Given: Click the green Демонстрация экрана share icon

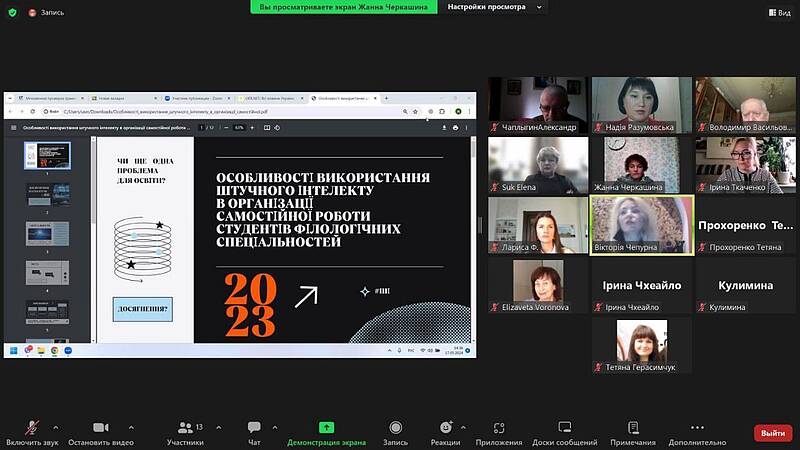Looking at the screenshot, I should point(326,428).
